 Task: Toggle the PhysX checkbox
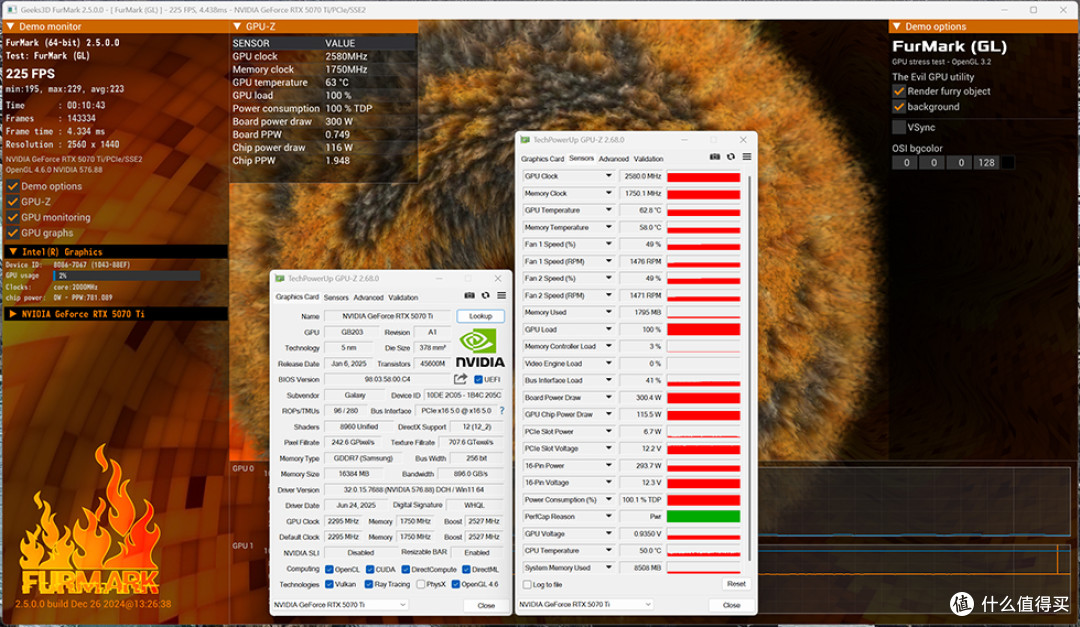(x=420, y=584)
